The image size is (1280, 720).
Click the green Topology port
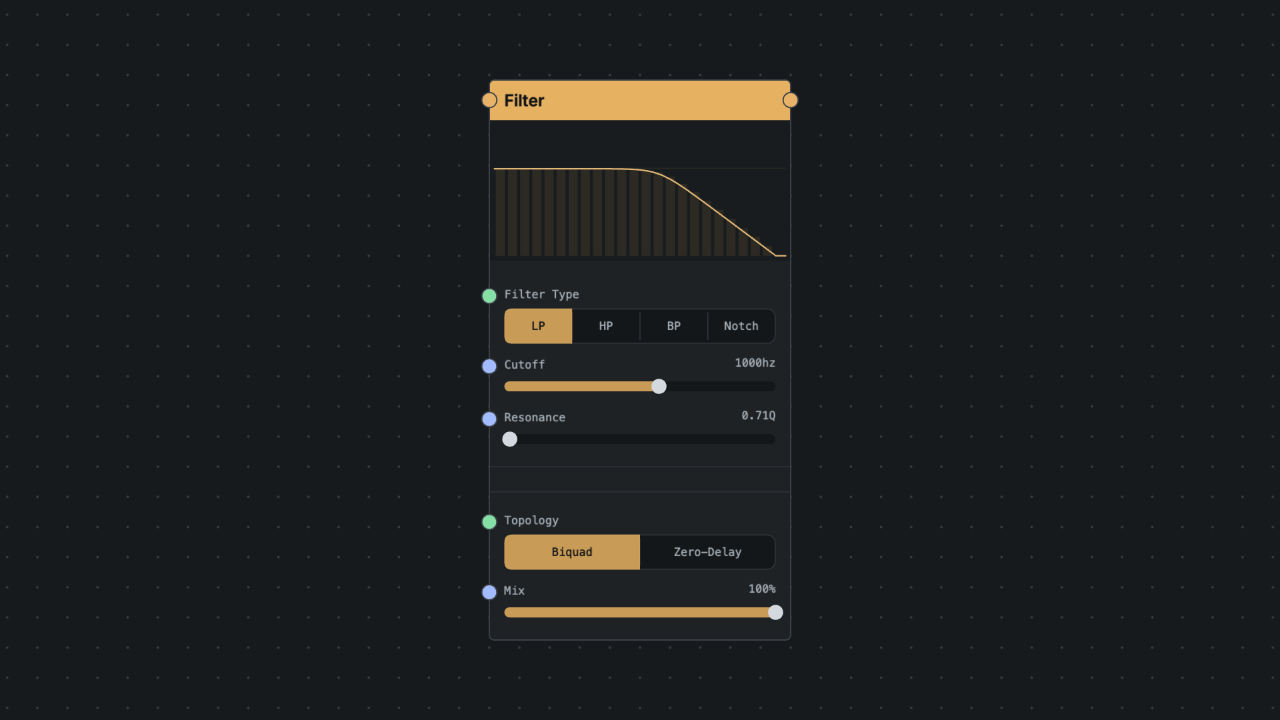[489, 522]
